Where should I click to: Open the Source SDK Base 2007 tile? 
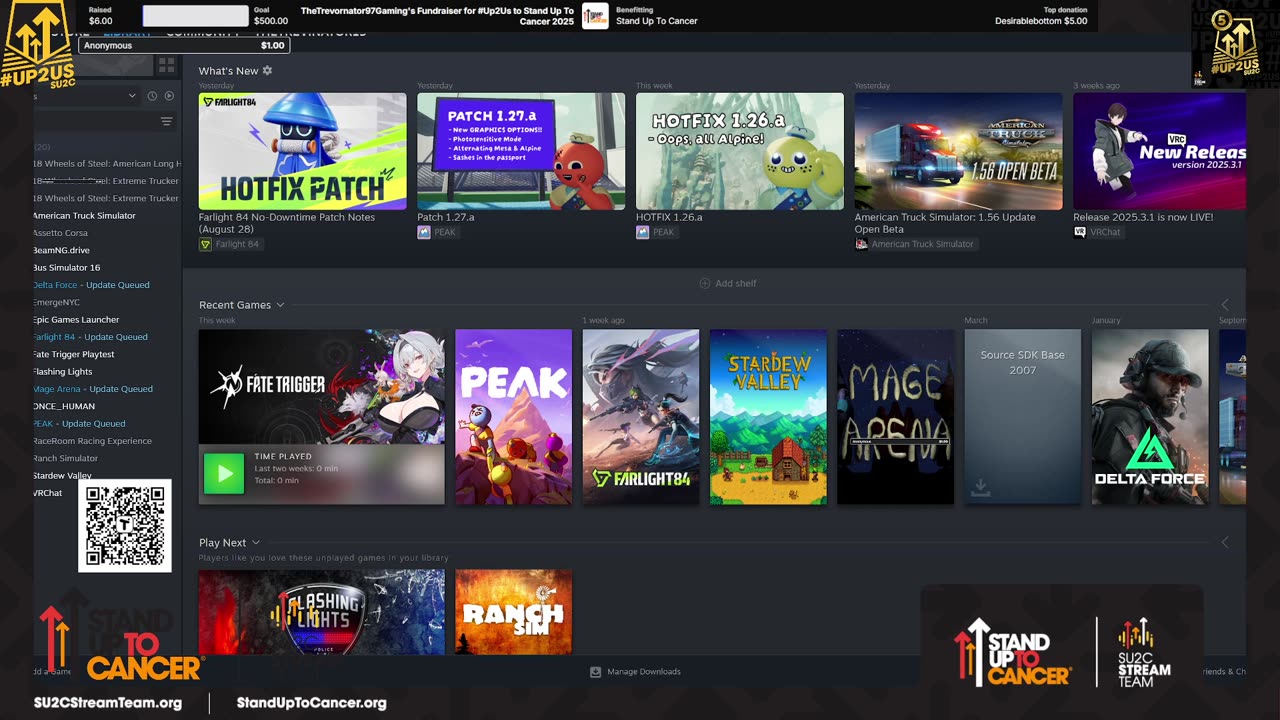1023,417
